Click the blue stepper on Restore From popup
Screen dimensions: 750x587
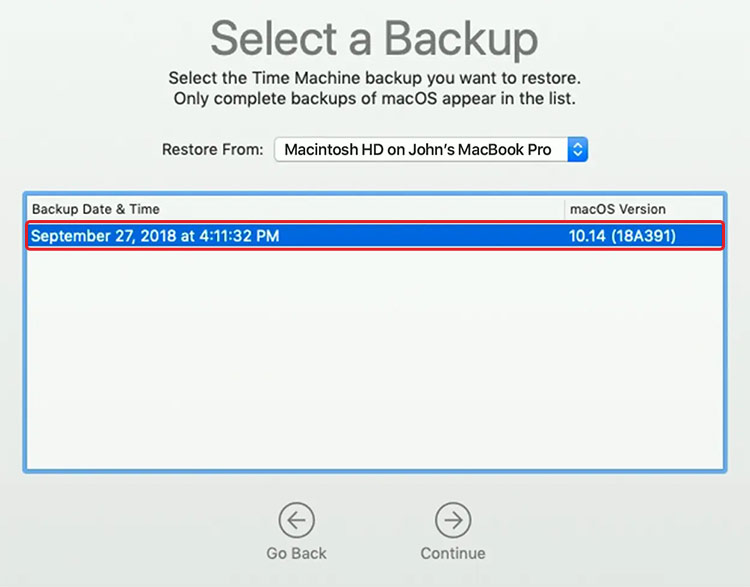(578, 149)
